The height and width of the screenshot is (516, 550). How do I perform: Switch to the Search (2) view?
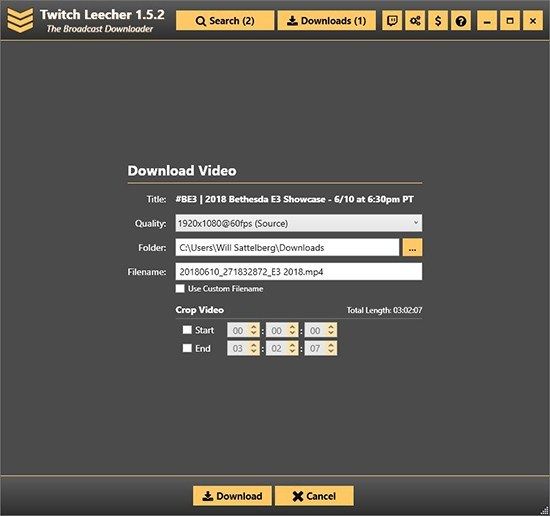click(225, 21)
